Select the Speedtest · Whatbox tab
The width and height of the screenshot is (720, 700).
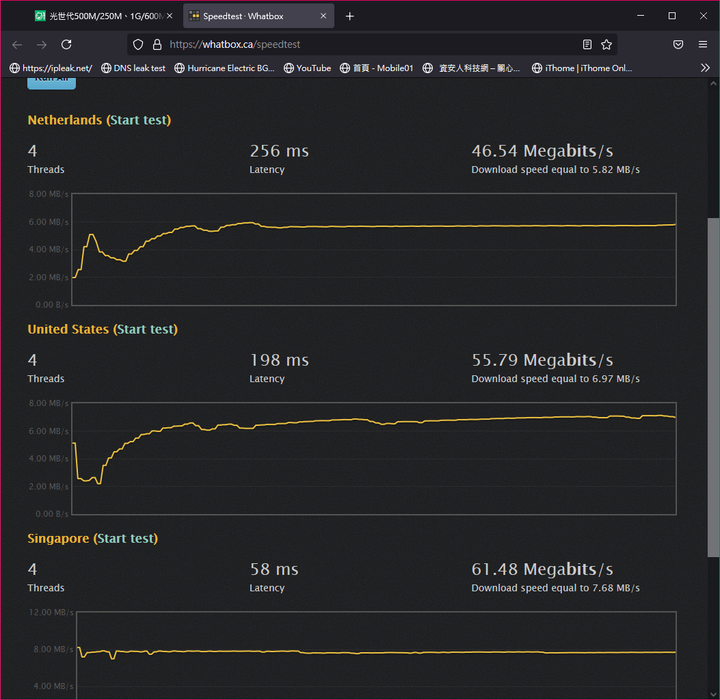[x=250, y=16]
